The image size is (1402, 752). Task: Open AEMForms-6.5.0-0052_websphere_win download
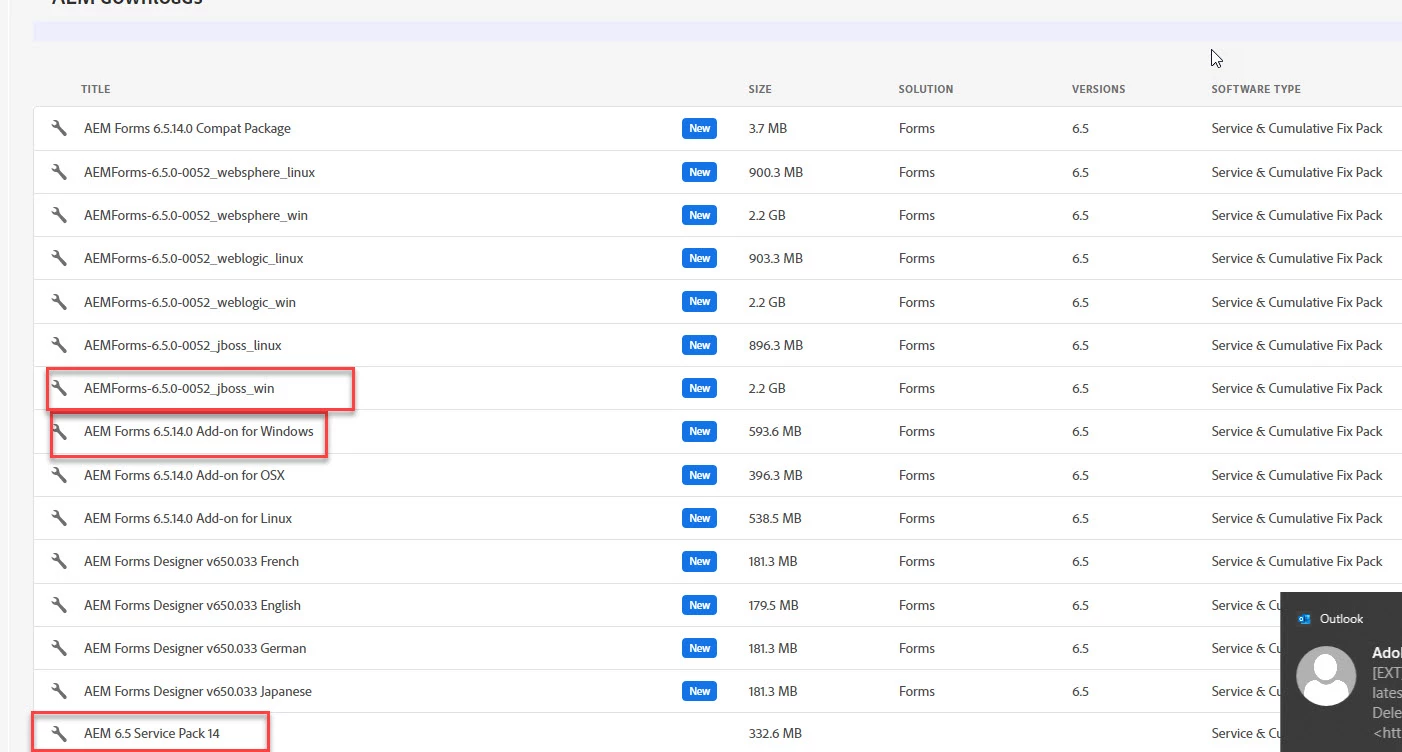tap(196, 215)
